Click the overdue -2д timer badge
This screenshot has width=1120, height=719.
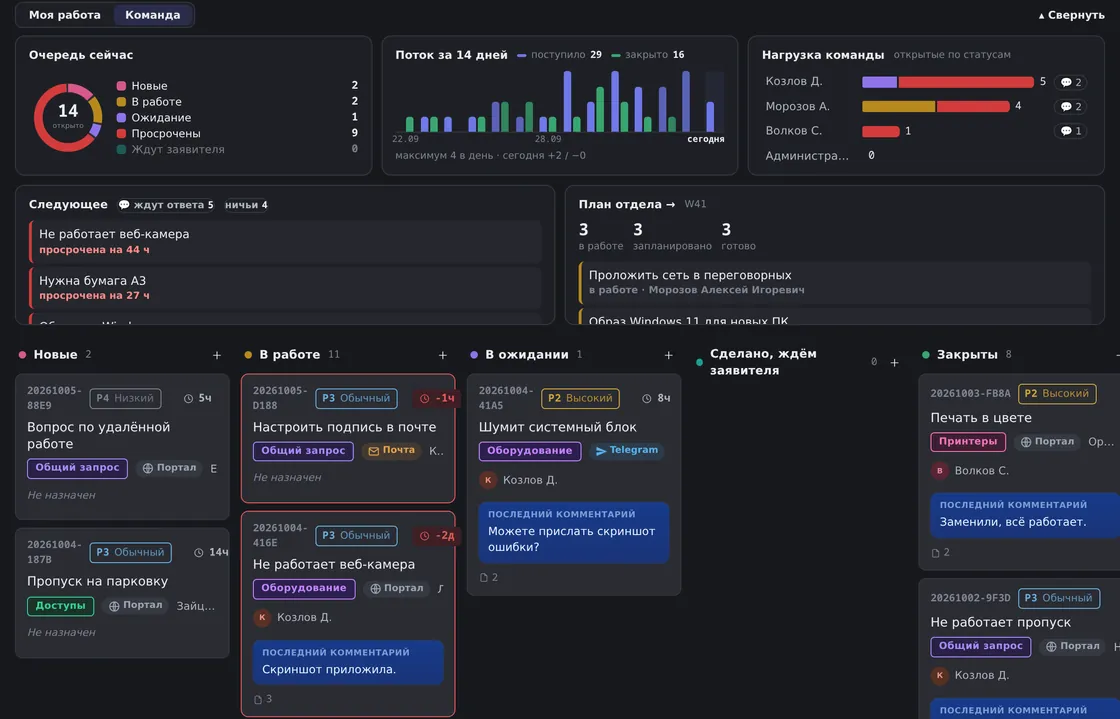point(437,536)
